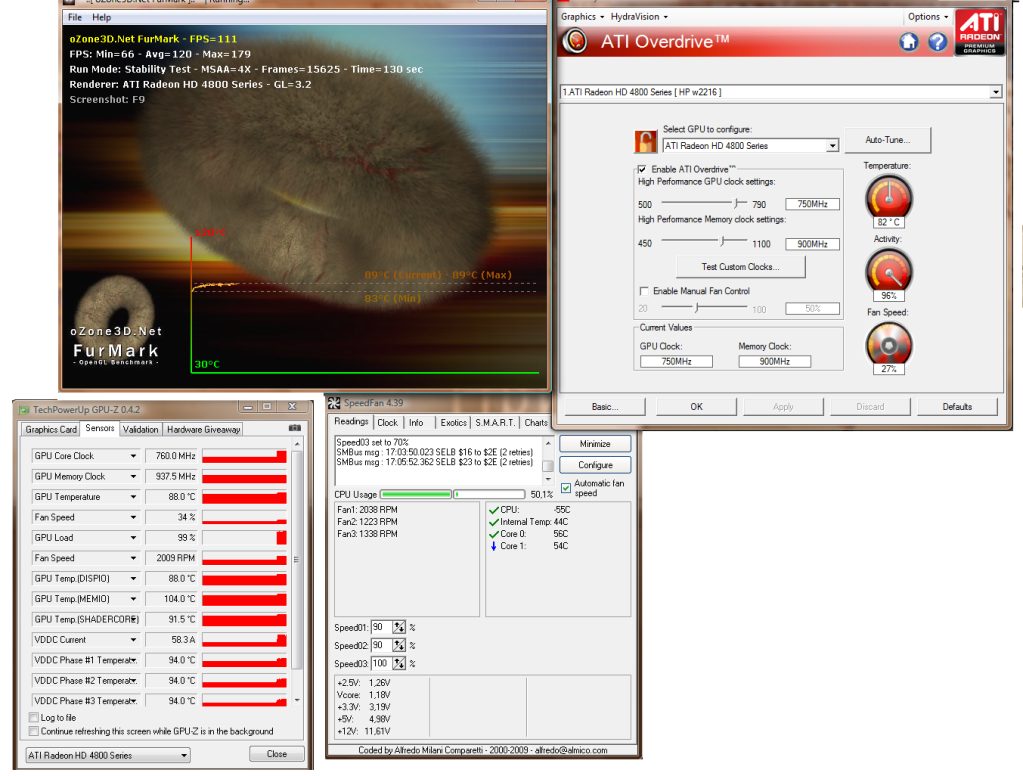Switch to SpeedFan Clock tab
The image size is (1023, 776).
tap(387, 423)
